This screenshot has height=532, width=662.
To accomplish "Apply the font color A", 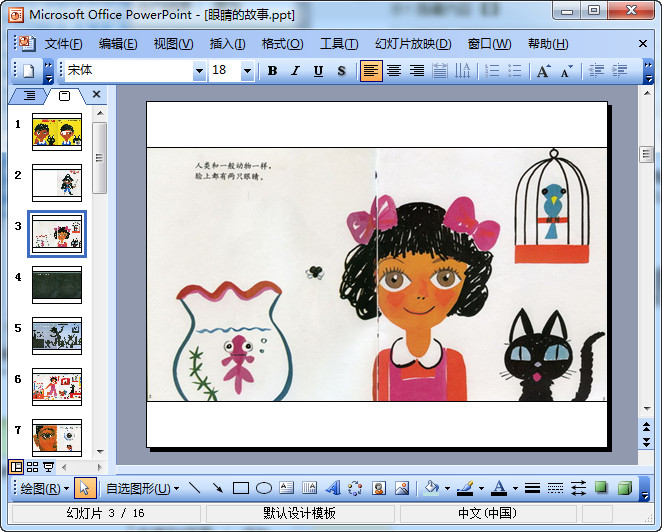I will [x=499, y=489].
